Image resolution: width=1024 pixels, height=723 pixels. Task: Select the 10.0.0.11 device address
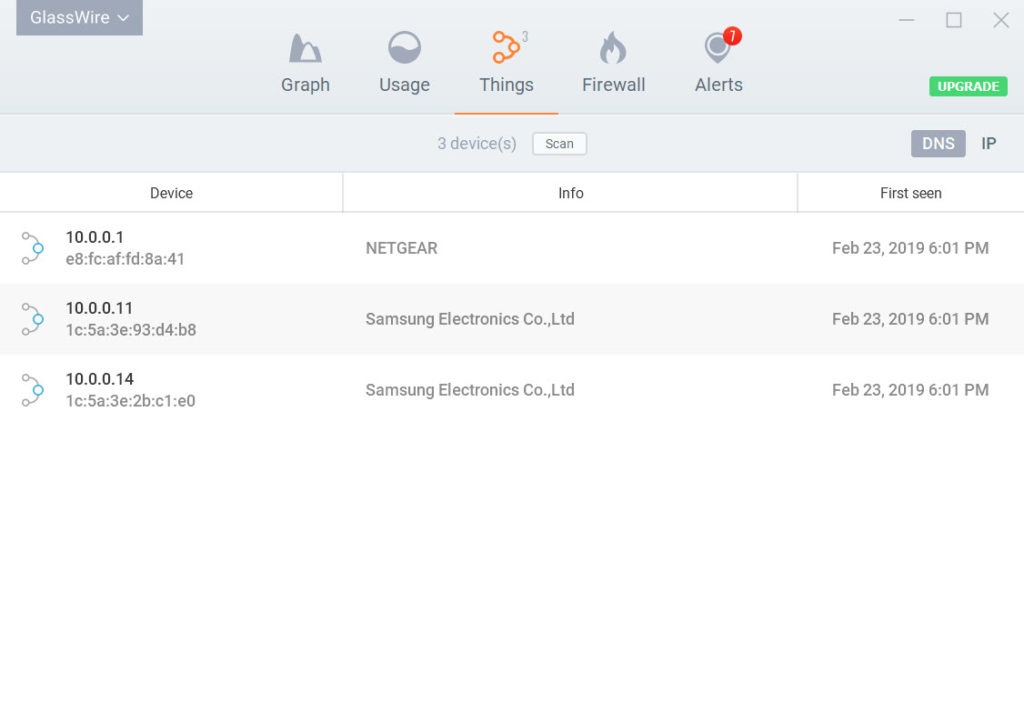(x=99, y=308)
